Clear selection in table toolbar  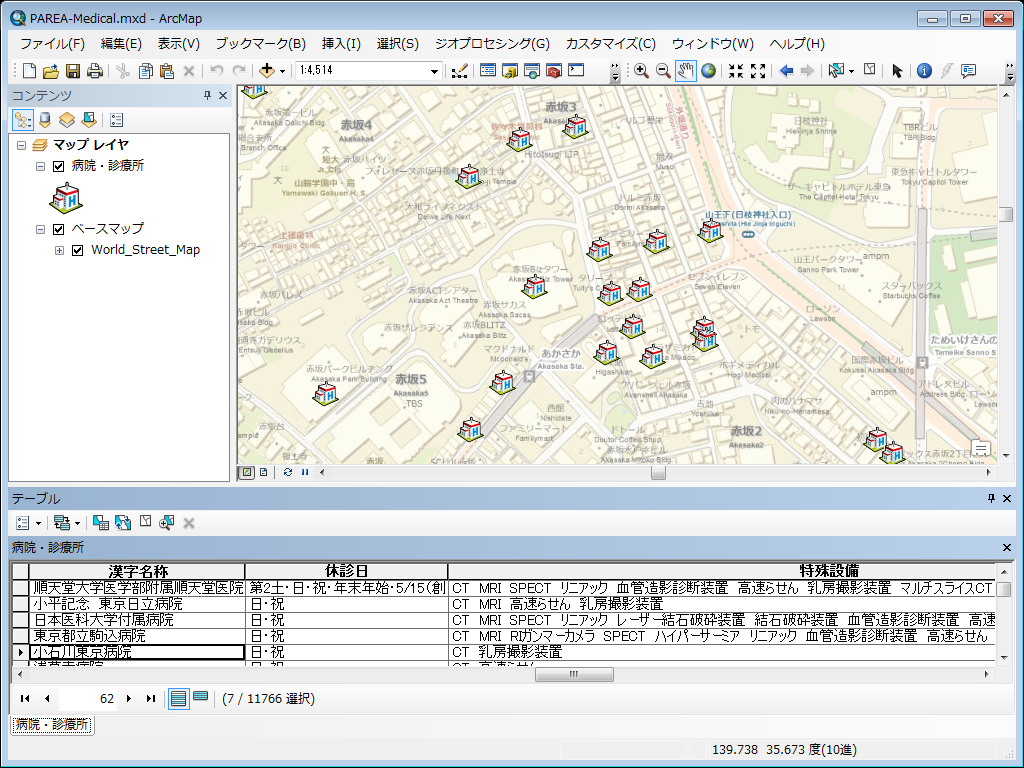pyautogui.click(x=145, y=522)
